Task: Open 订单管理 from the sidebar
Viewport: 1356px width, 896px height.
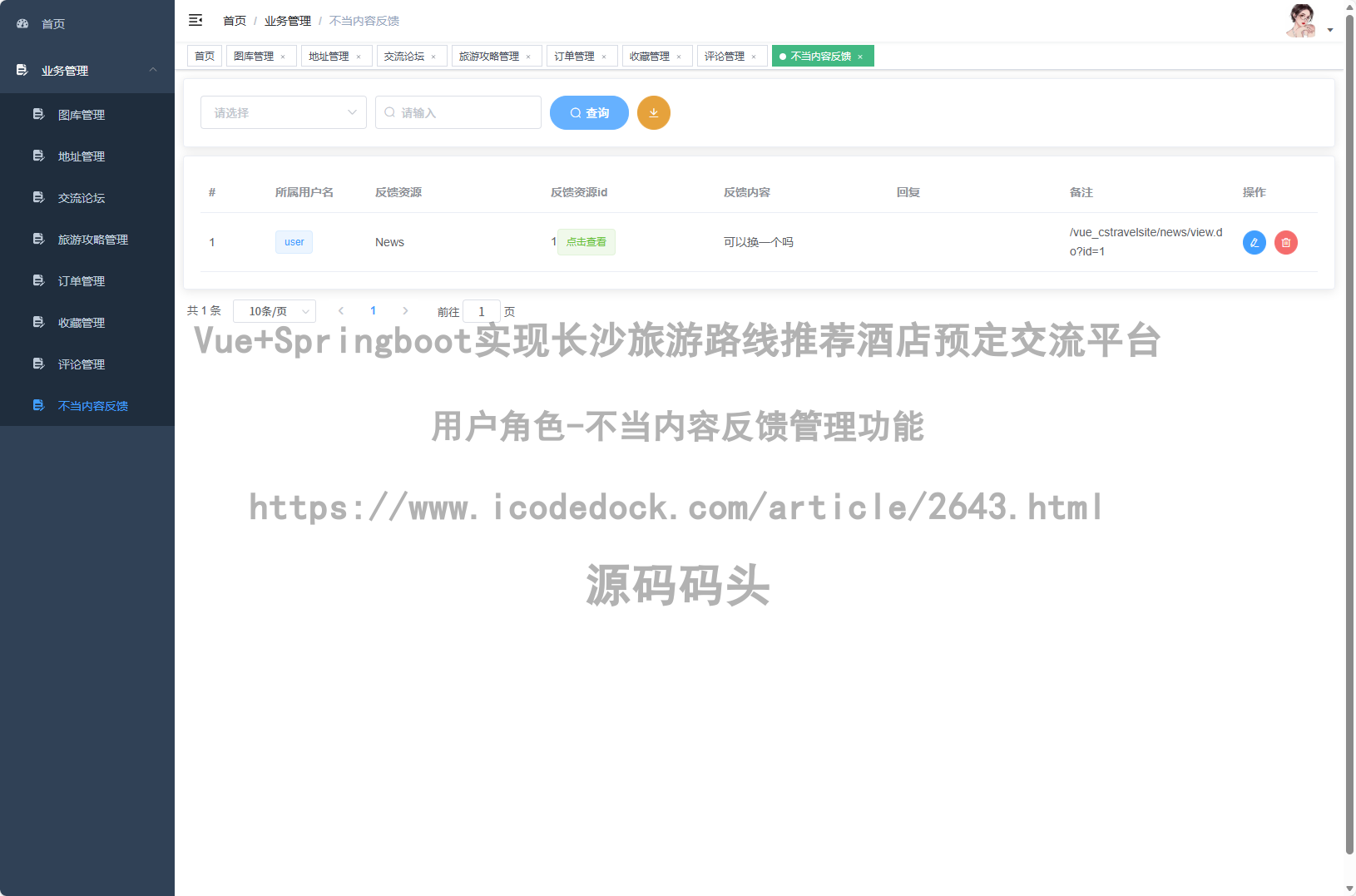Action: click(x=81, y=280)
